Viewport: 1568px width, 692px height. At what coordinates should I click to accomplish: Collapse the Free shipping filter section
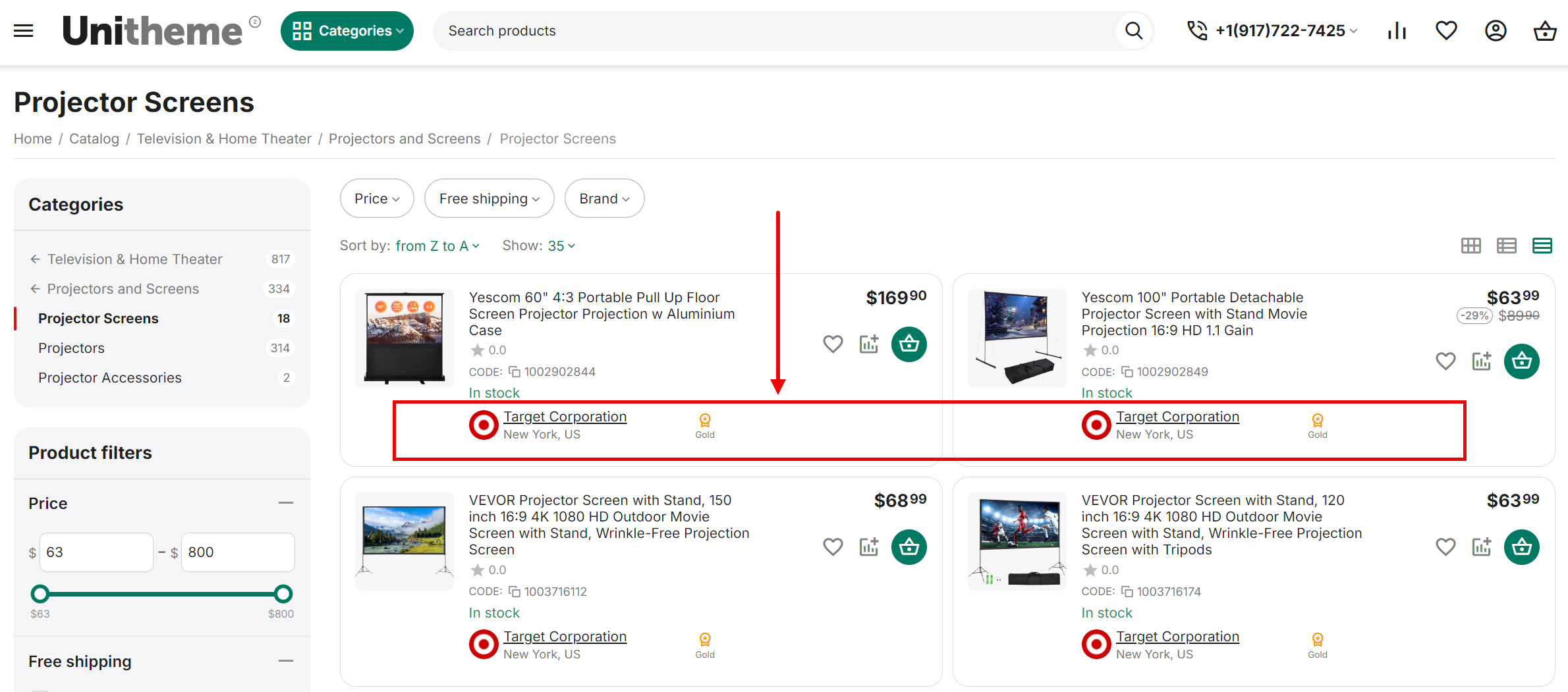coord(285,661)
